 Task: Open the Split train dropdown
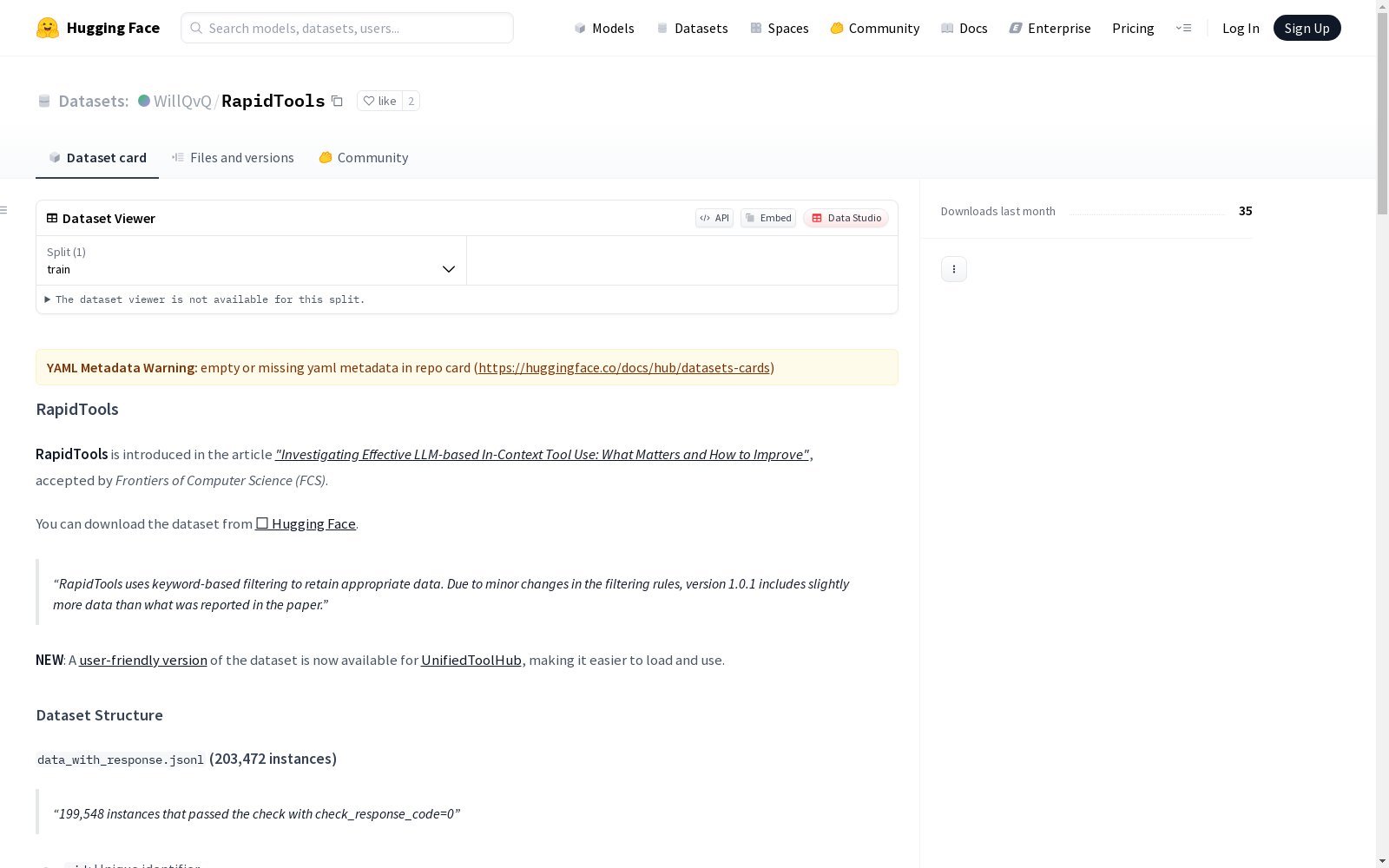252,260
